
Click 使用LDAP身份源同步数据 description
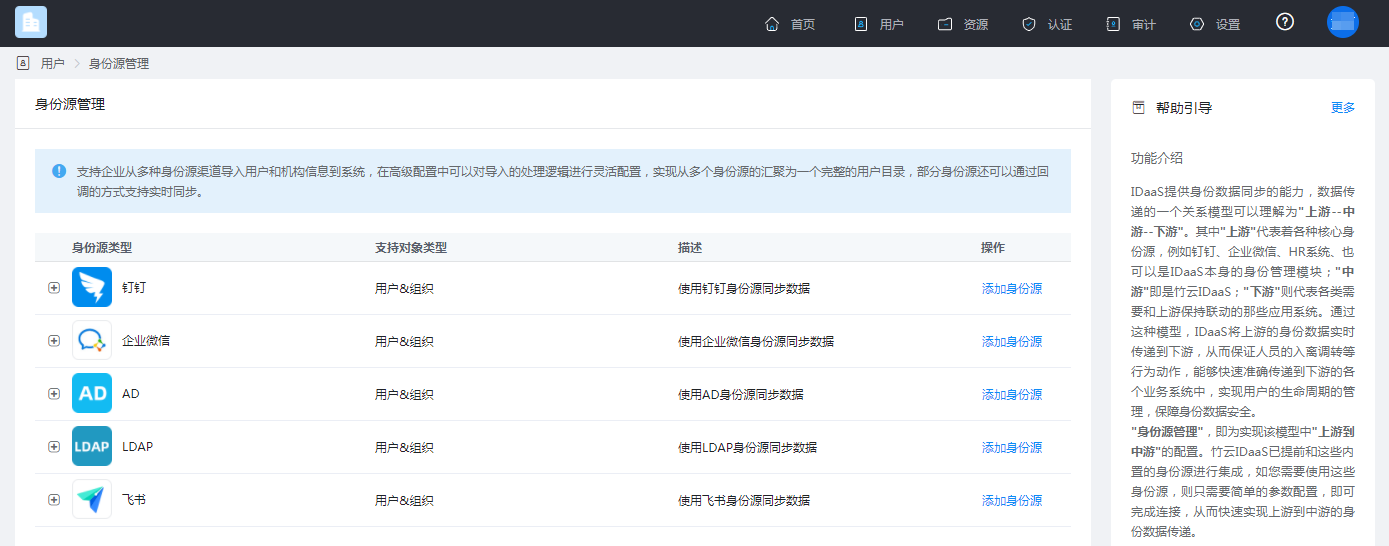pos(748,448)
